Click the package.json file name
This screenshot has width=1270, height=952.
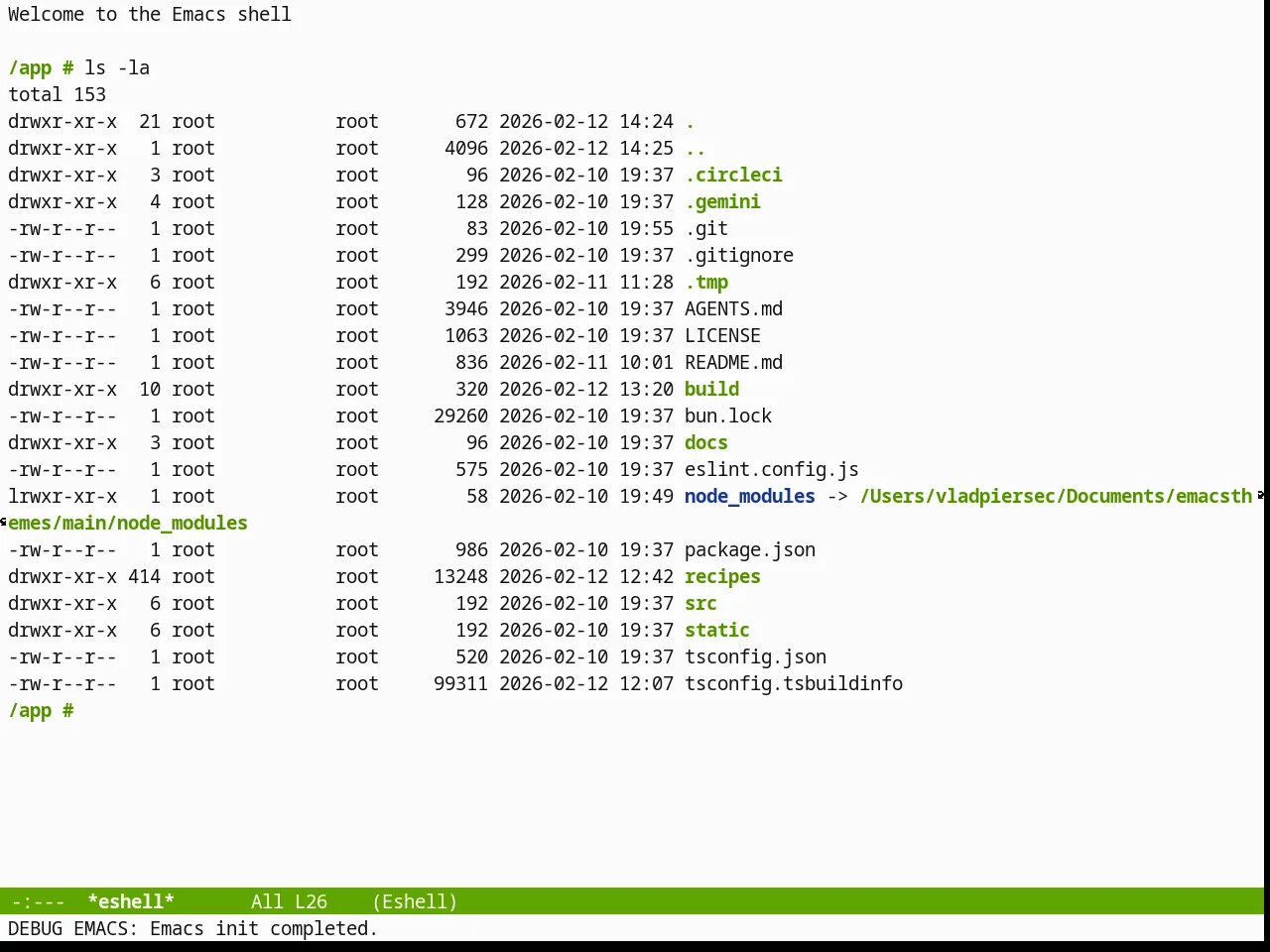750,550
